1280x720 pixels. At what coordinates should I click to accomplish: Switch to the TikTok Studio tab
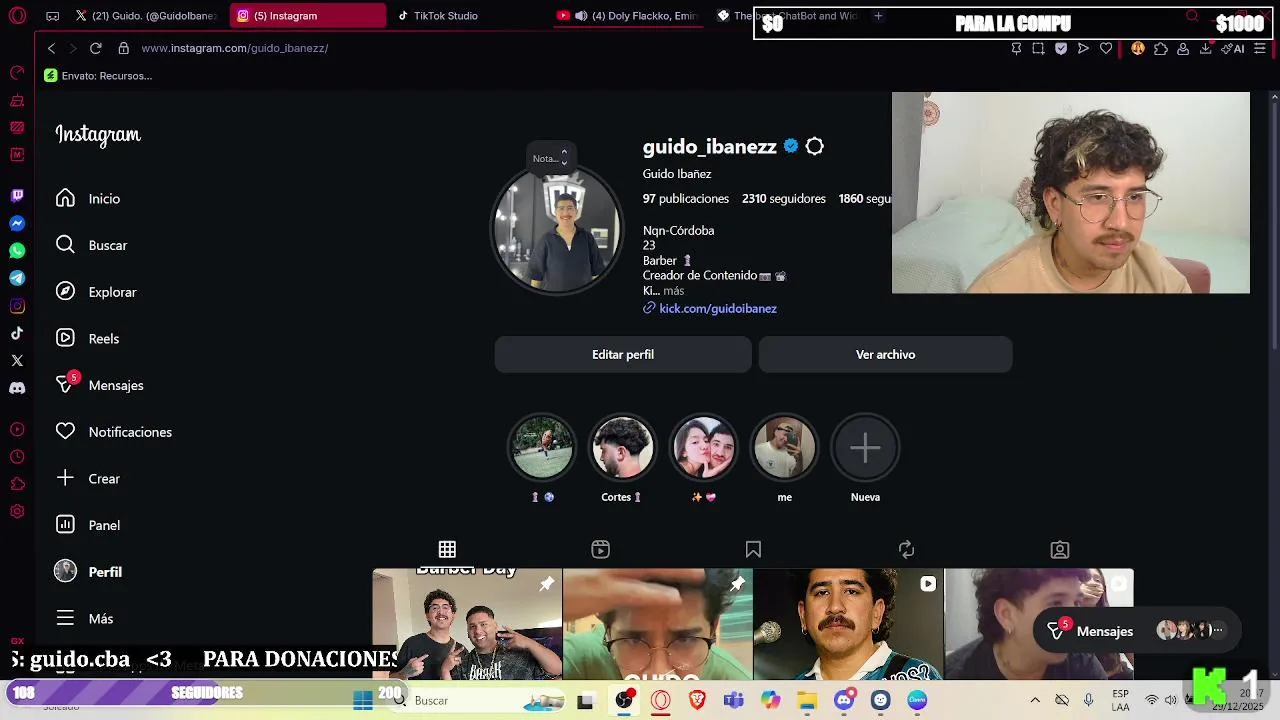coord(445,16)
